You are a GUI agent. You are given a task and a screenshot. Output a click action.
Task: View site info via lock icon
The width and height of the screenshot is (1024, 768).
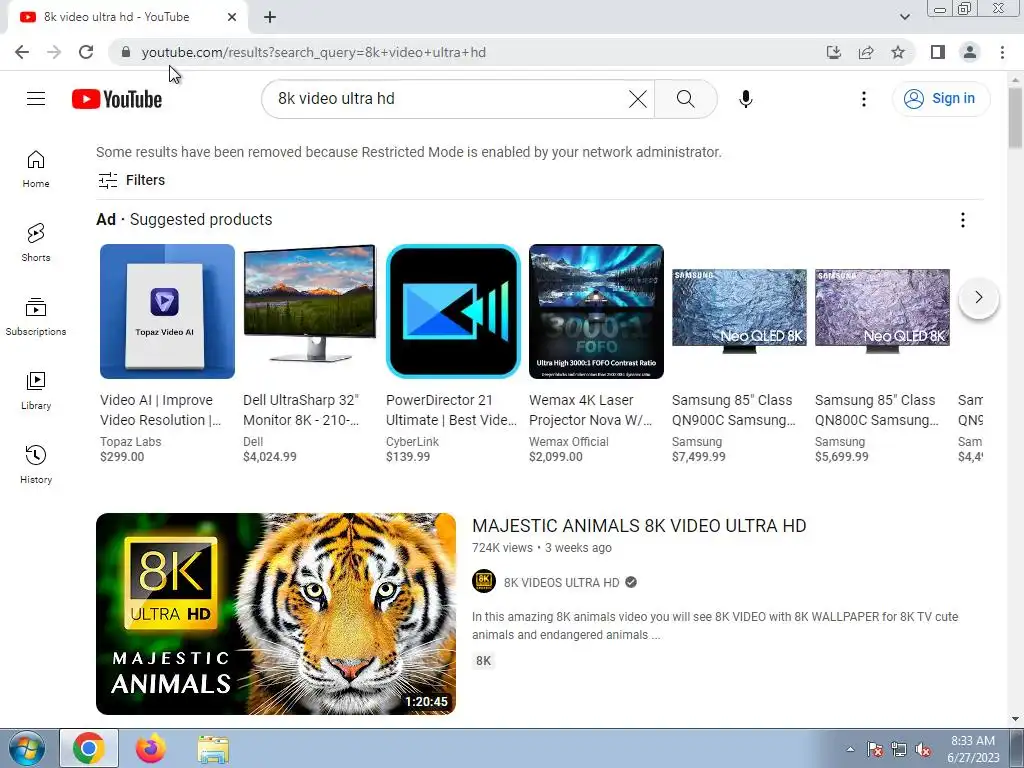click(x=126, y=52)
